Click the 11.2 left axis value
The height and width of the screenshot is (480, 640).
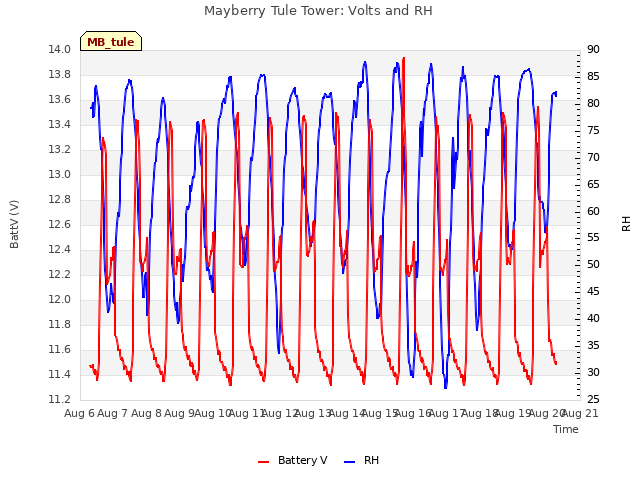(60, 399)
